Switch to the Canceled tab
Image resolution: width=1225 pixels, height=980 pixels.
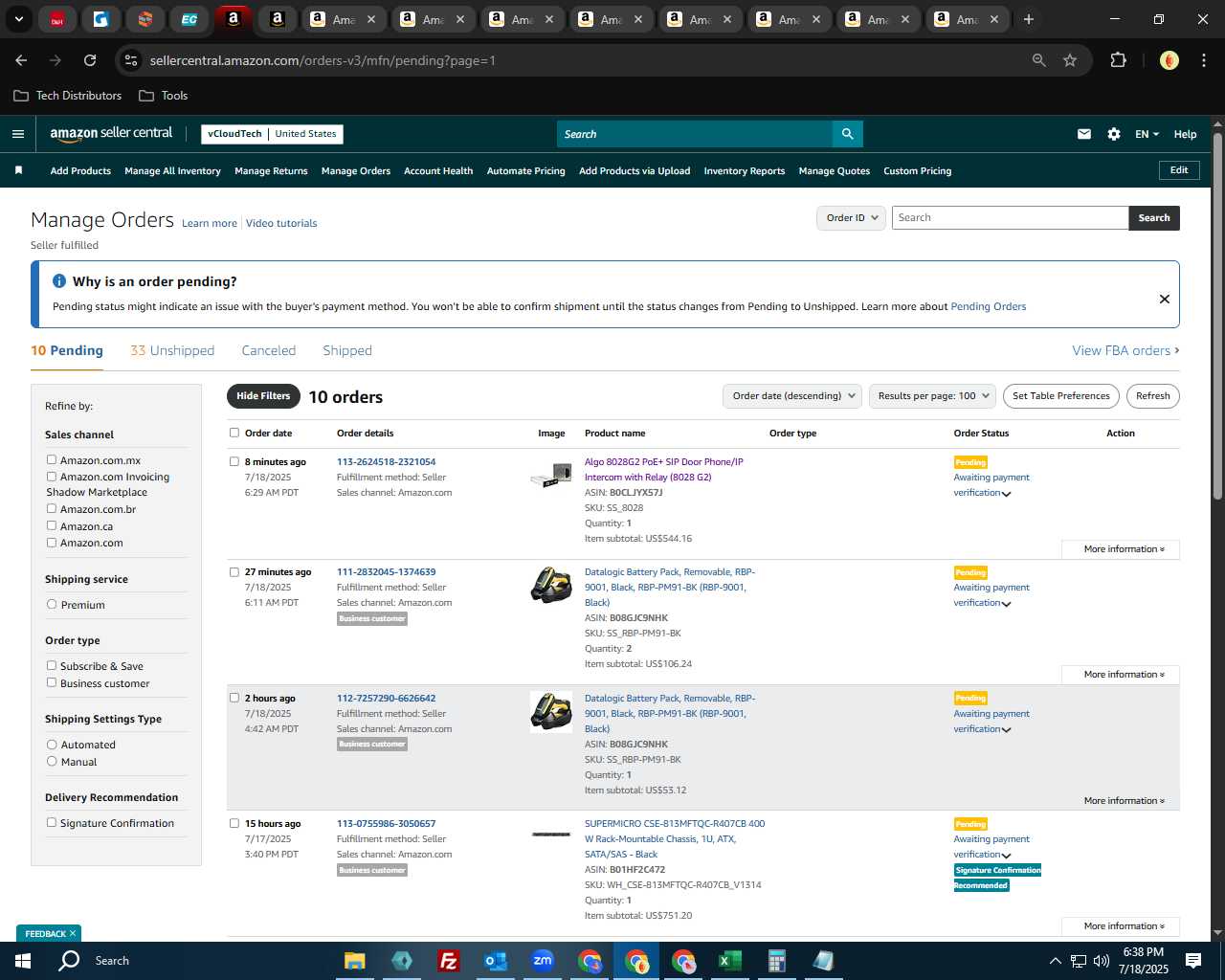point(269,350)
